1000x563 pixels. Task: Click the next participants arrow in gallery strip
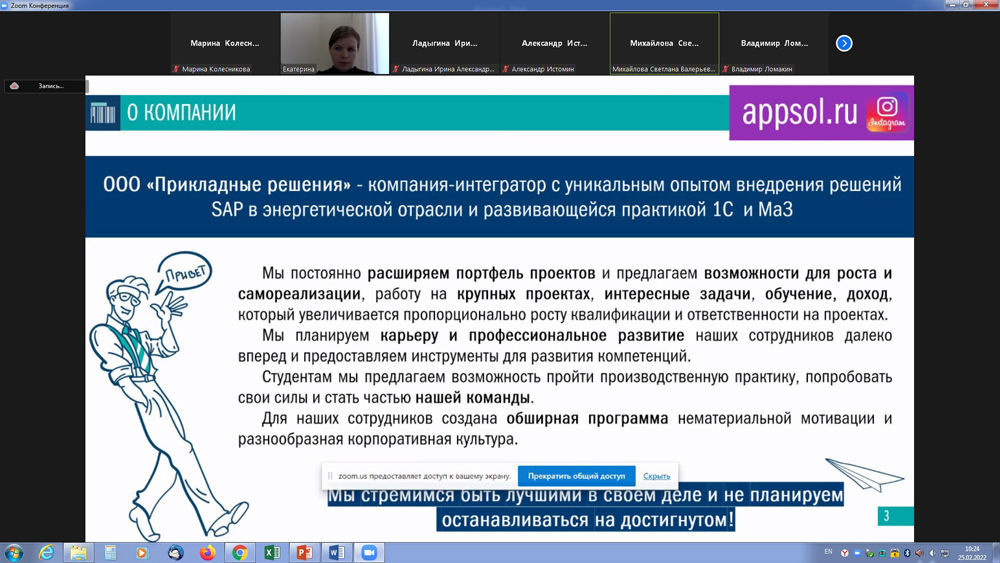pyautogui.click(x=844, y=43)
